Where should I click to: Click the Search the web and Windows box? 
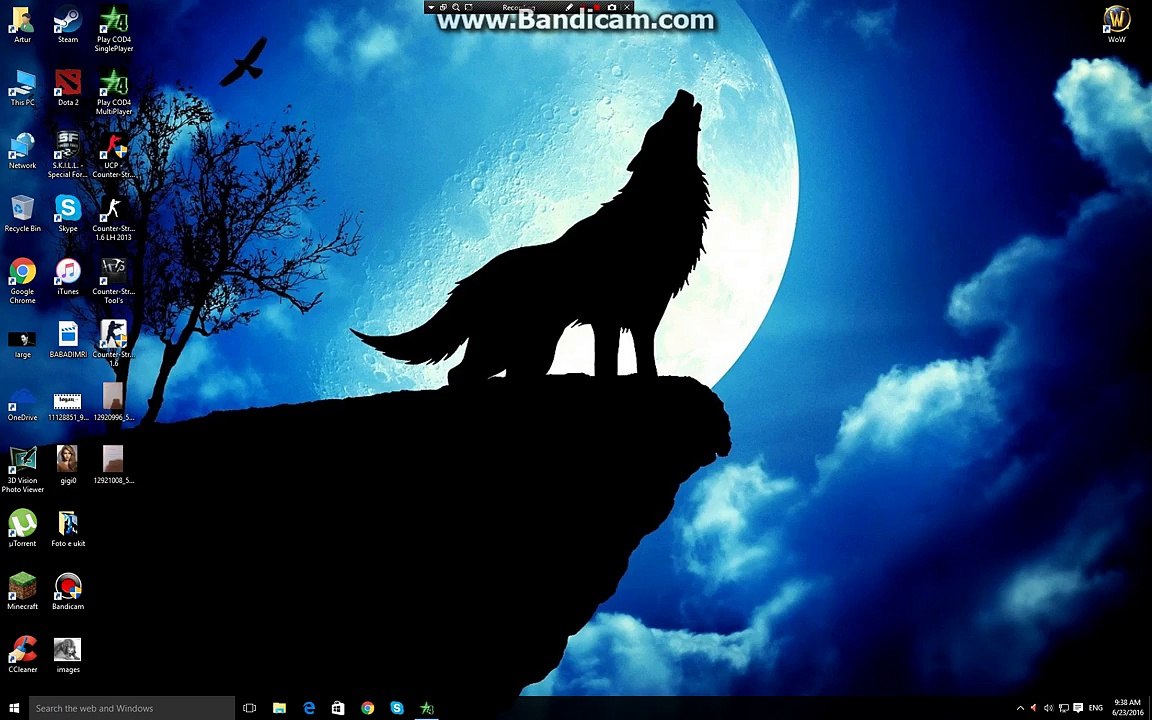pyautogui.click(x=132, y=708)
